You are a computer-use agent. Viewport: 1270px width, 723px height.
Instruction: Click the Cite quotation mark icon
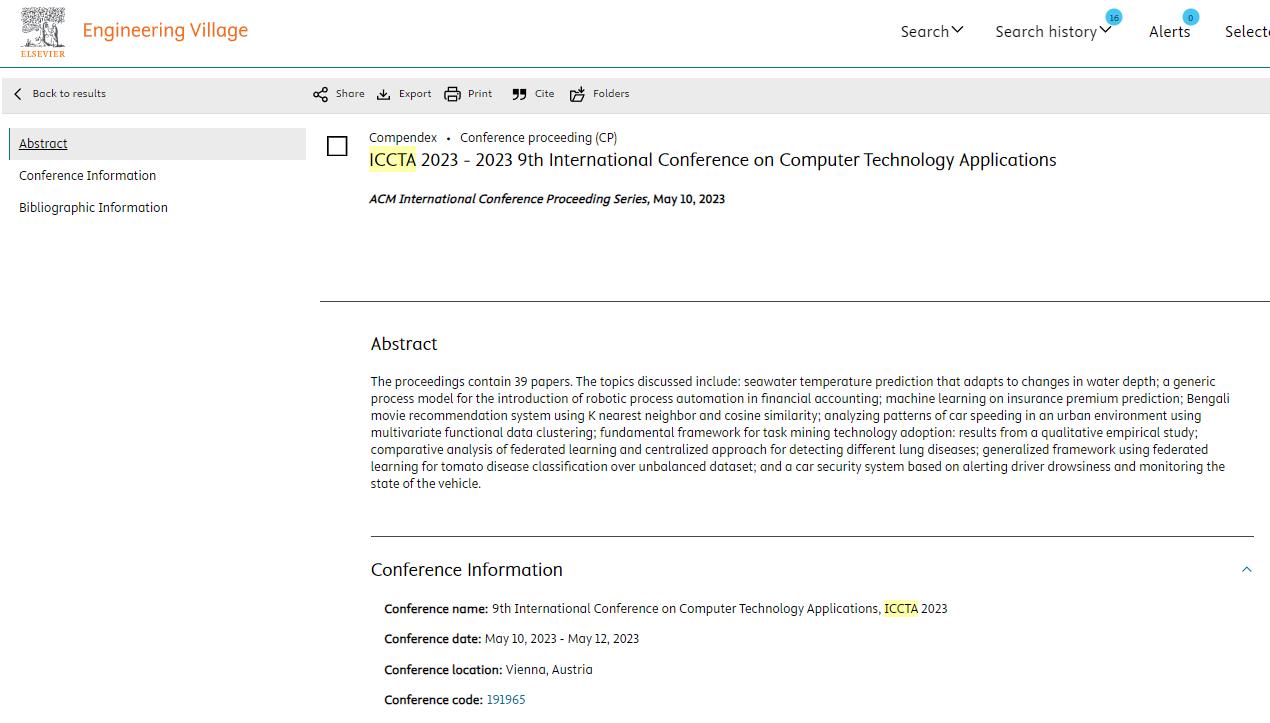tap(519, 94)
